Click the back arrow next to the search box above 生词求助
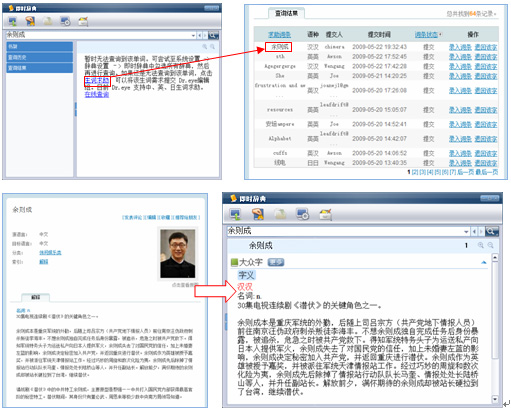The width and height of the screenshot is (511, 411). point(200,35)
